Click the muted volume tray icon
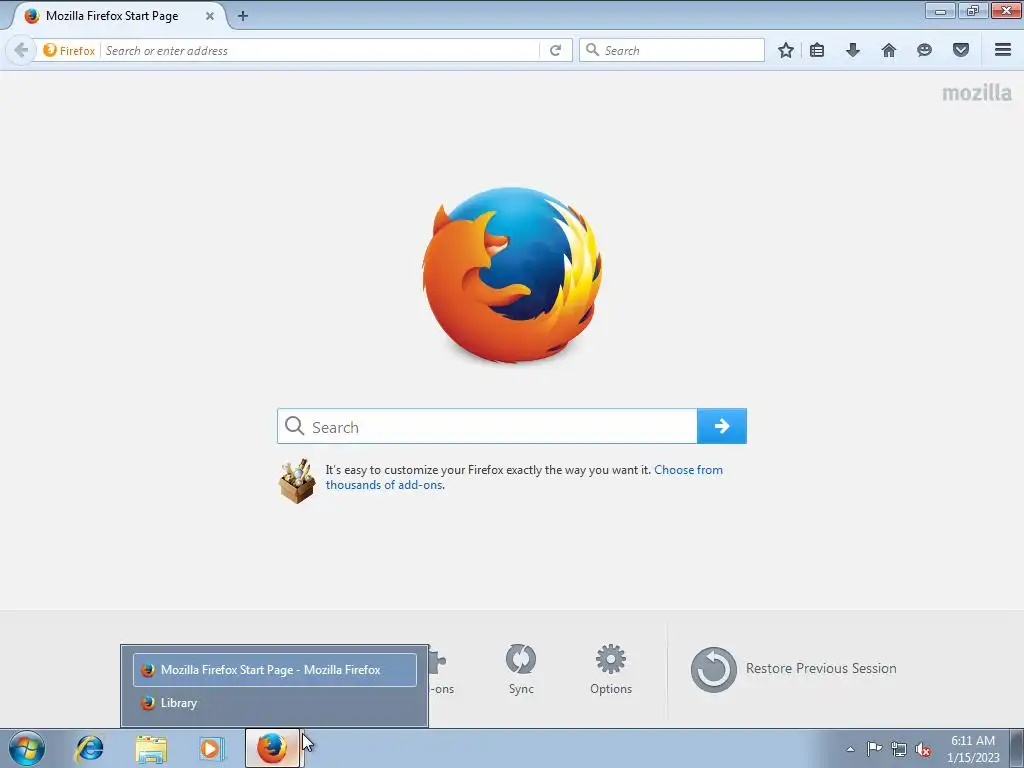The height and width of the screenshot is (768, 1024). [923, 749]
